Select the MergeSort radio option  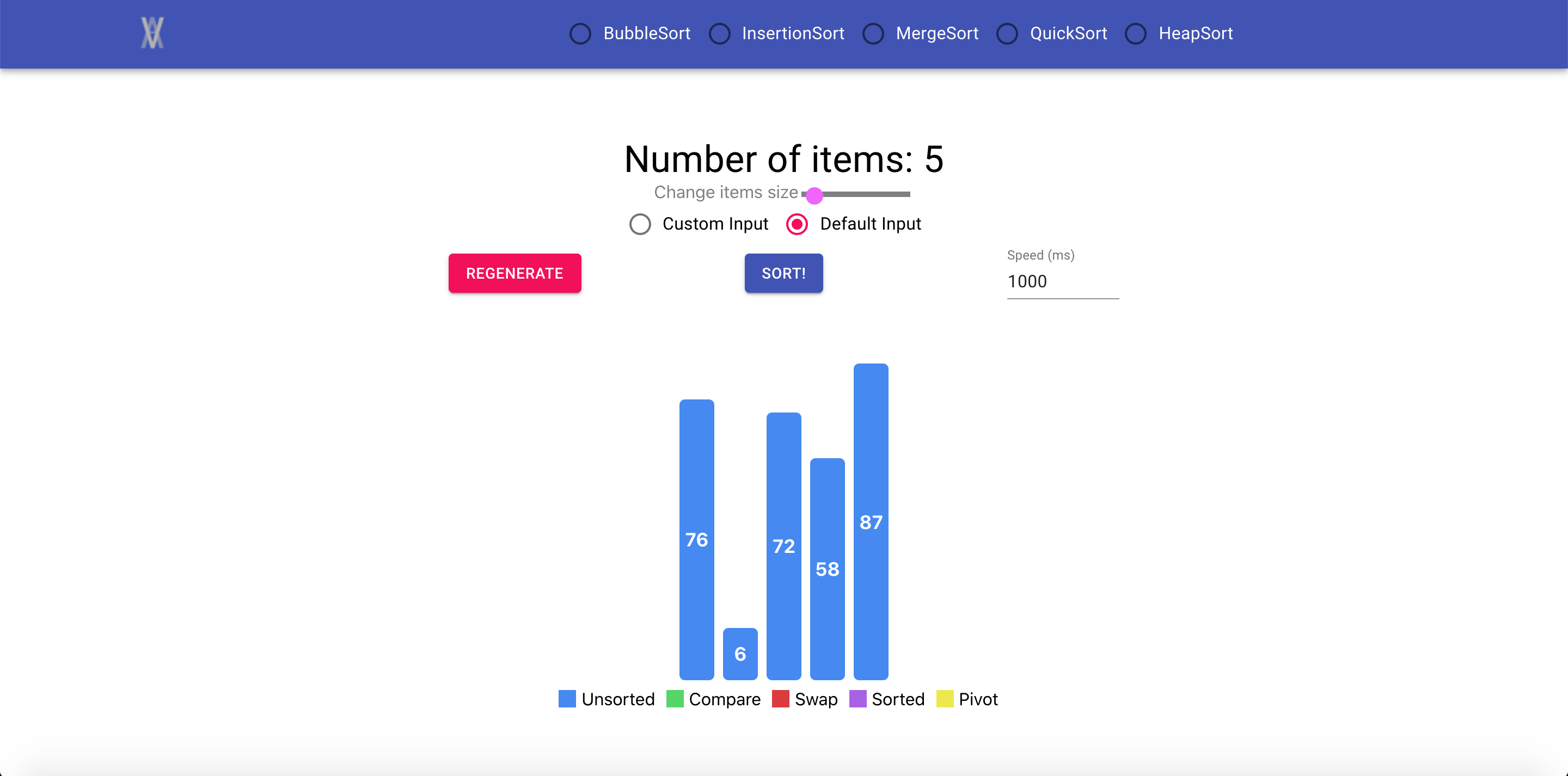tap(873, 34)
